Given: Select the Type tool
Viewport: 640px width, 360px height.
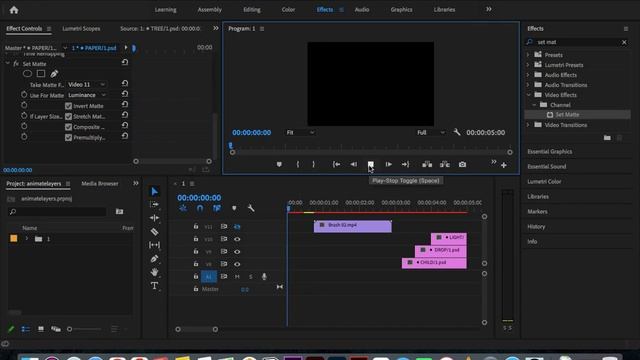Looking at the screenshot, I should pos(154,286).
